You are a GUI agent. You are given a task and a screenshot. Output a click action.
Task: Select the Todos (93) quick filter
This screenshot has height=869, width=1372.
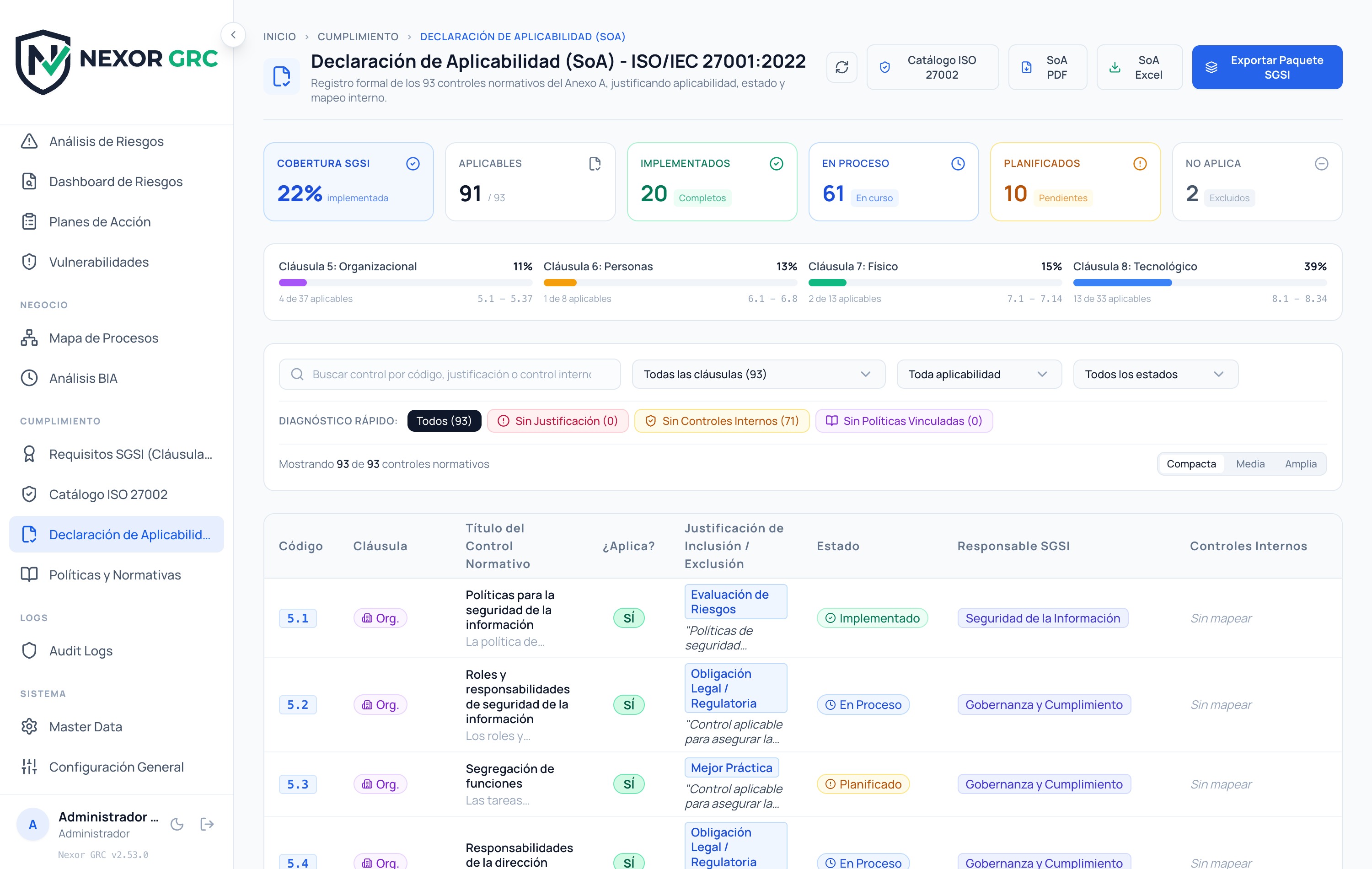(444, 420)
